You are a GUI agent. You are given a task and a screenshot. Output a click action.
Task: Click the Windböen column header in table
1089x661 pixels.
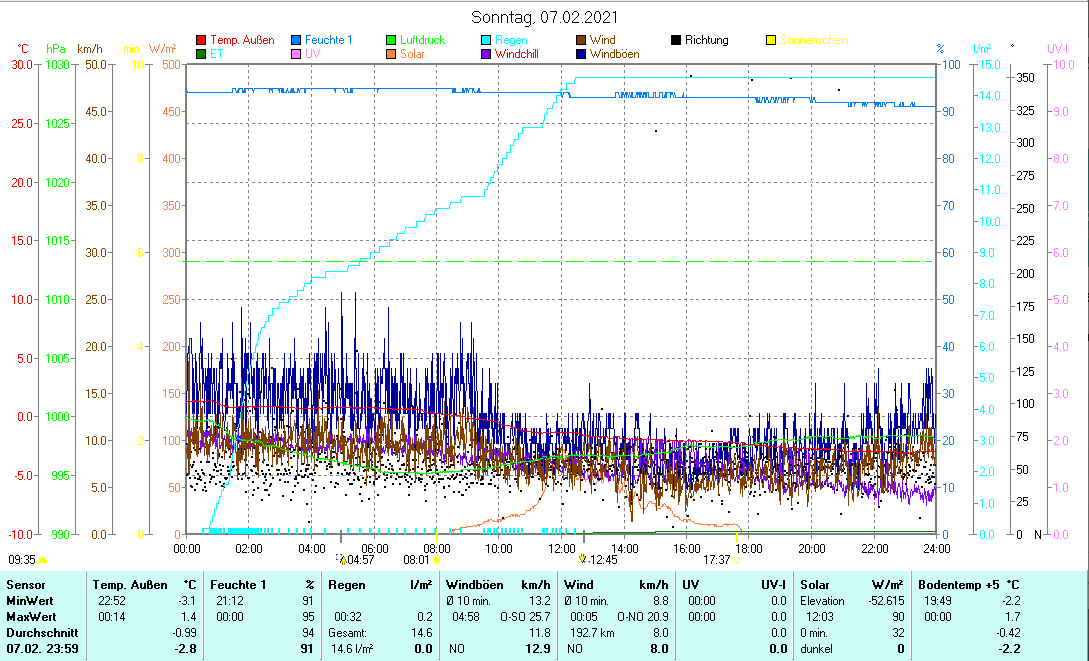(x=474, y=584)
